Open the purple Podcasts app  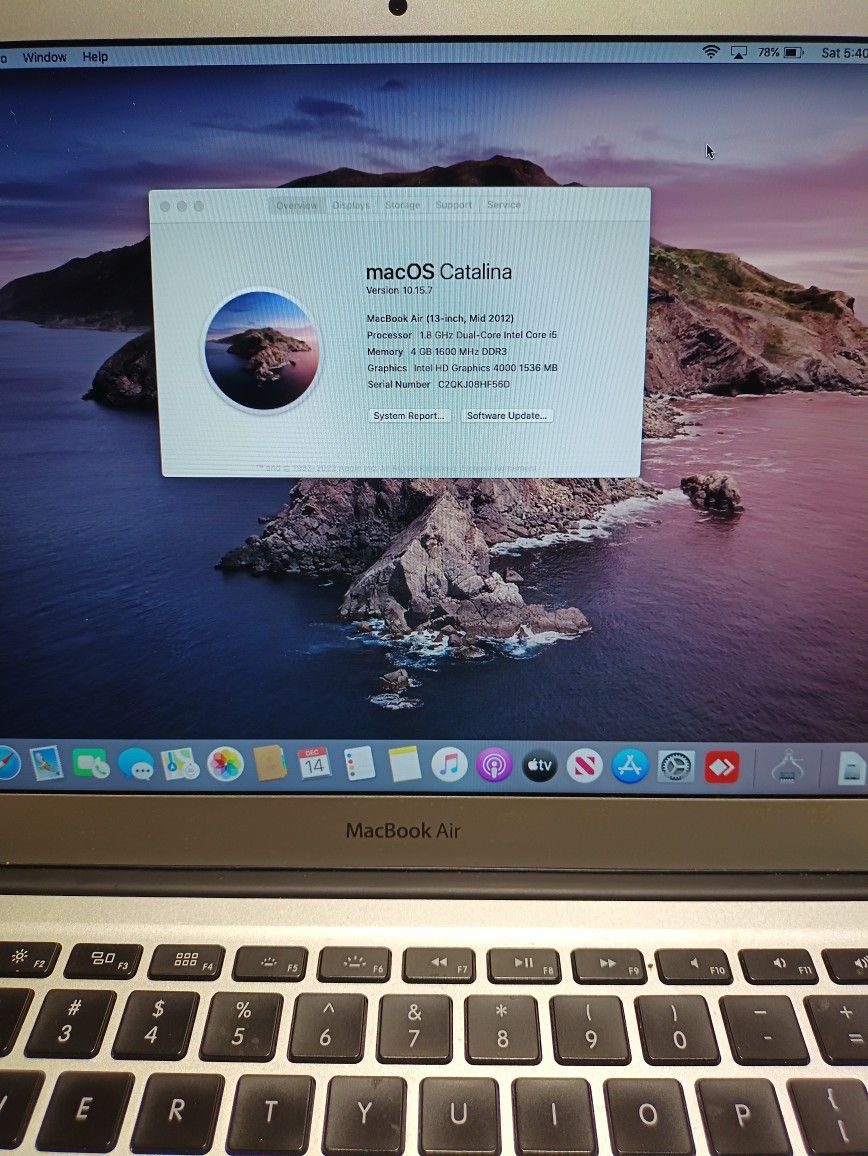point(494,766)
